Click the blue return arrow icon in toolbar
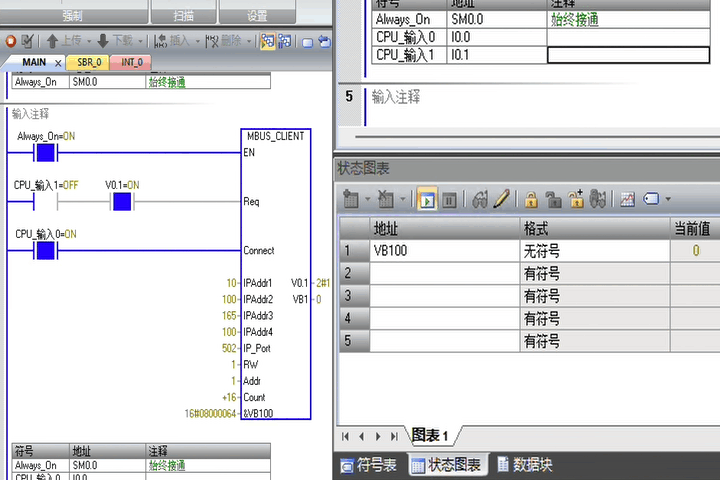Screen dimensions: 720x480 click(324, 42)
